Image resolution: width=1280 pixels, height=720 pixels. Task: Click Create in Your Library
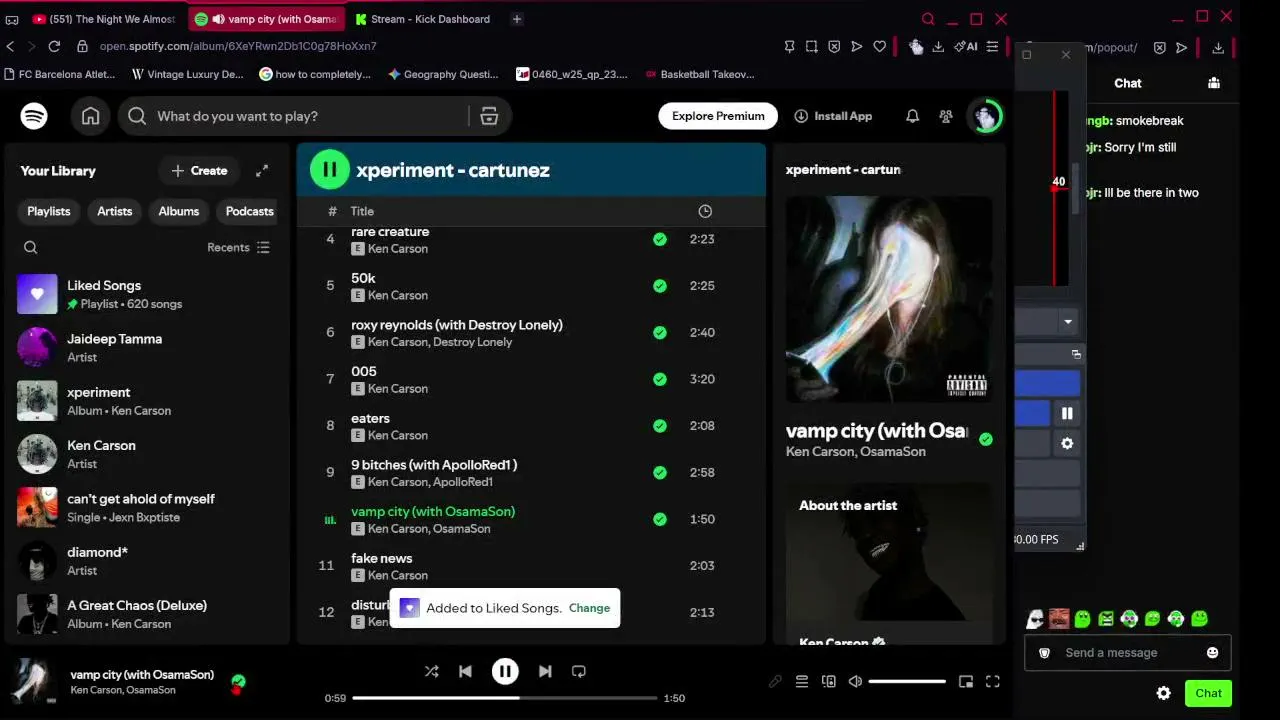pyautogui.click(x=199, y=171)
